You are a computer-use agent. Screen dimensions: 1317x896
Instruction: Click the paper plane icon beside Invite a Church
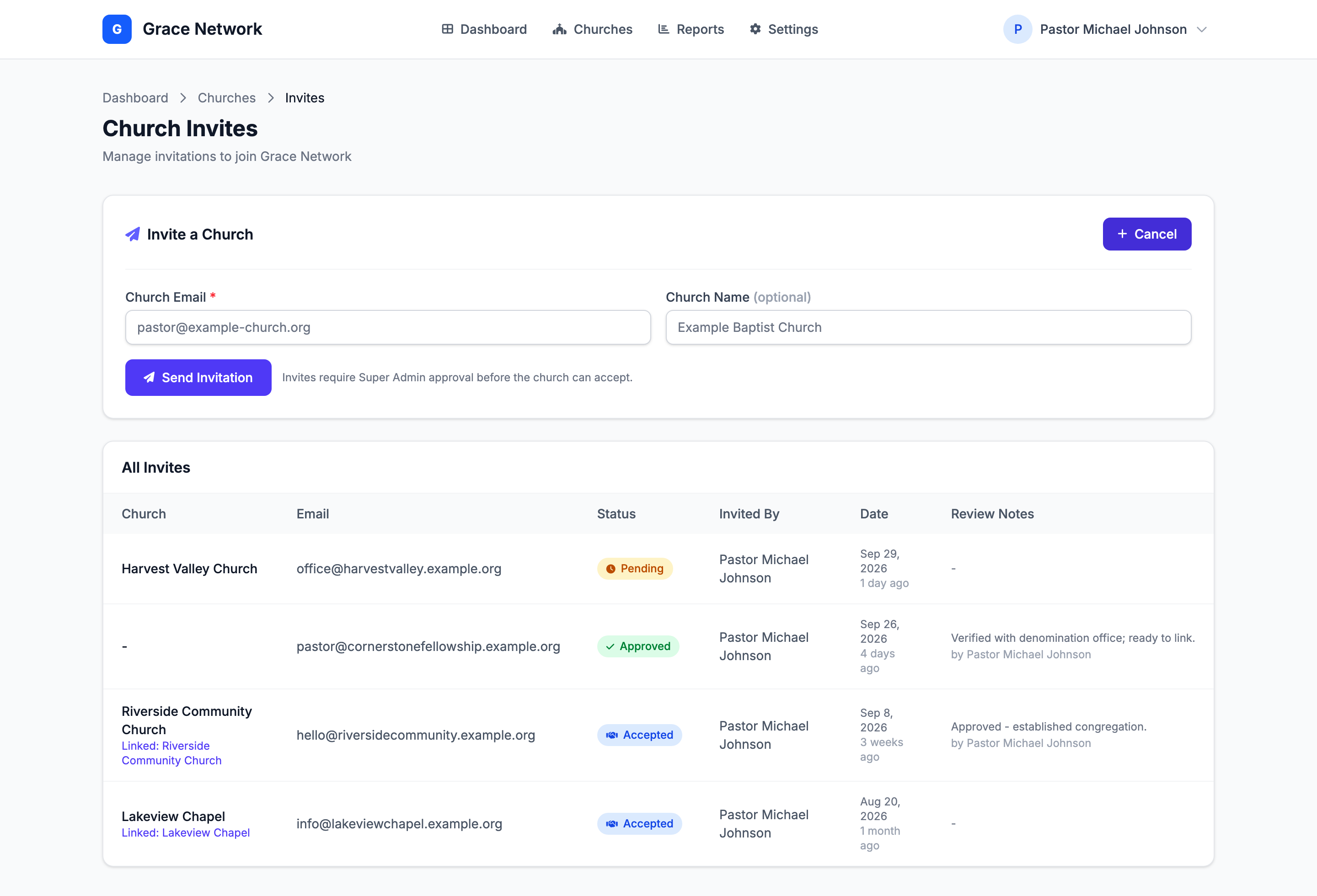(133, 234)
